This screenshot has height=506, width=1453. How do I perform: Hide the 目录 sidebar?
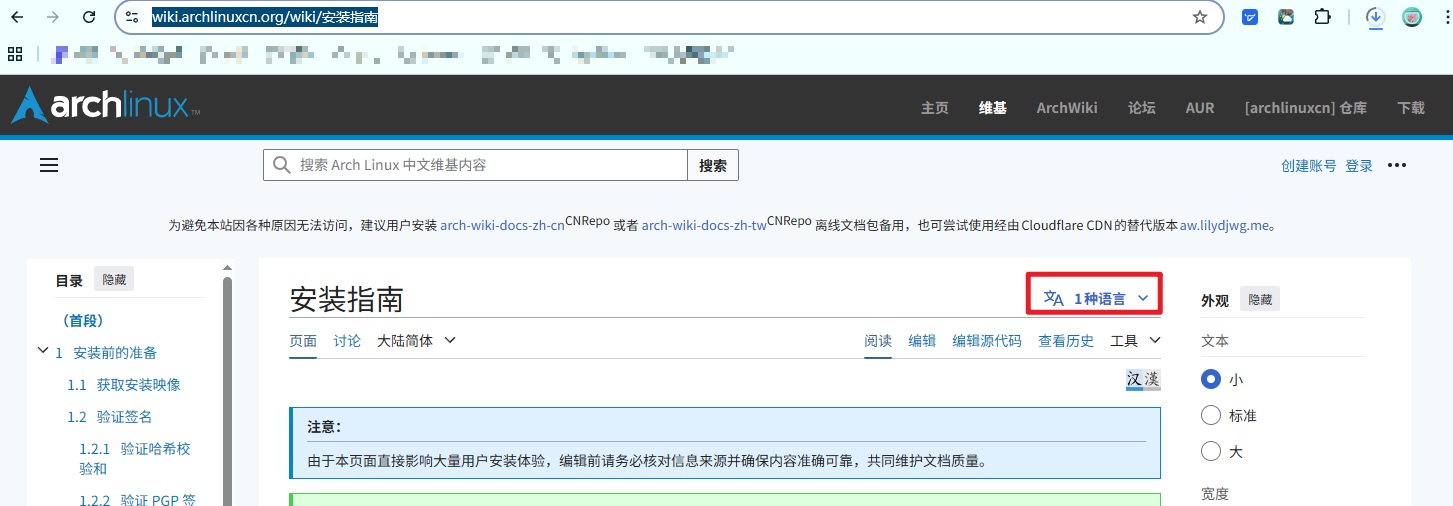point(114,280)
